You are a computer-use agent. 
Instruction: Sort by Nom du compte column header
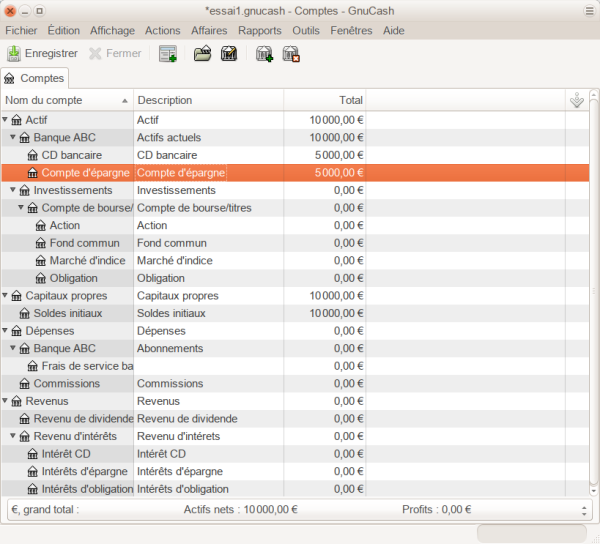tap(60, 100)
